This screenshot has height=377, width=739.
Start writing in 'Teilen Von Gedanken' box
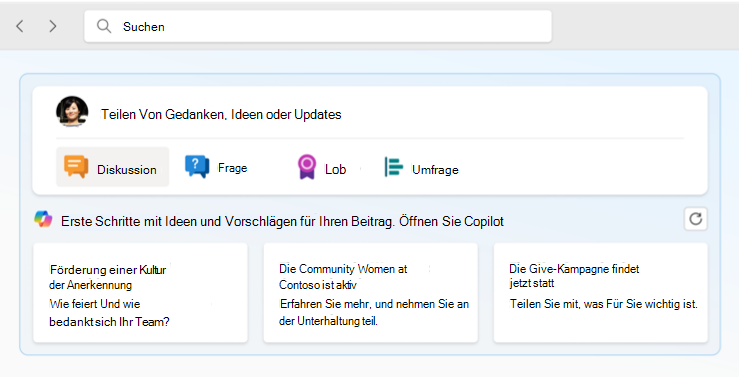[x=221, y=115]
